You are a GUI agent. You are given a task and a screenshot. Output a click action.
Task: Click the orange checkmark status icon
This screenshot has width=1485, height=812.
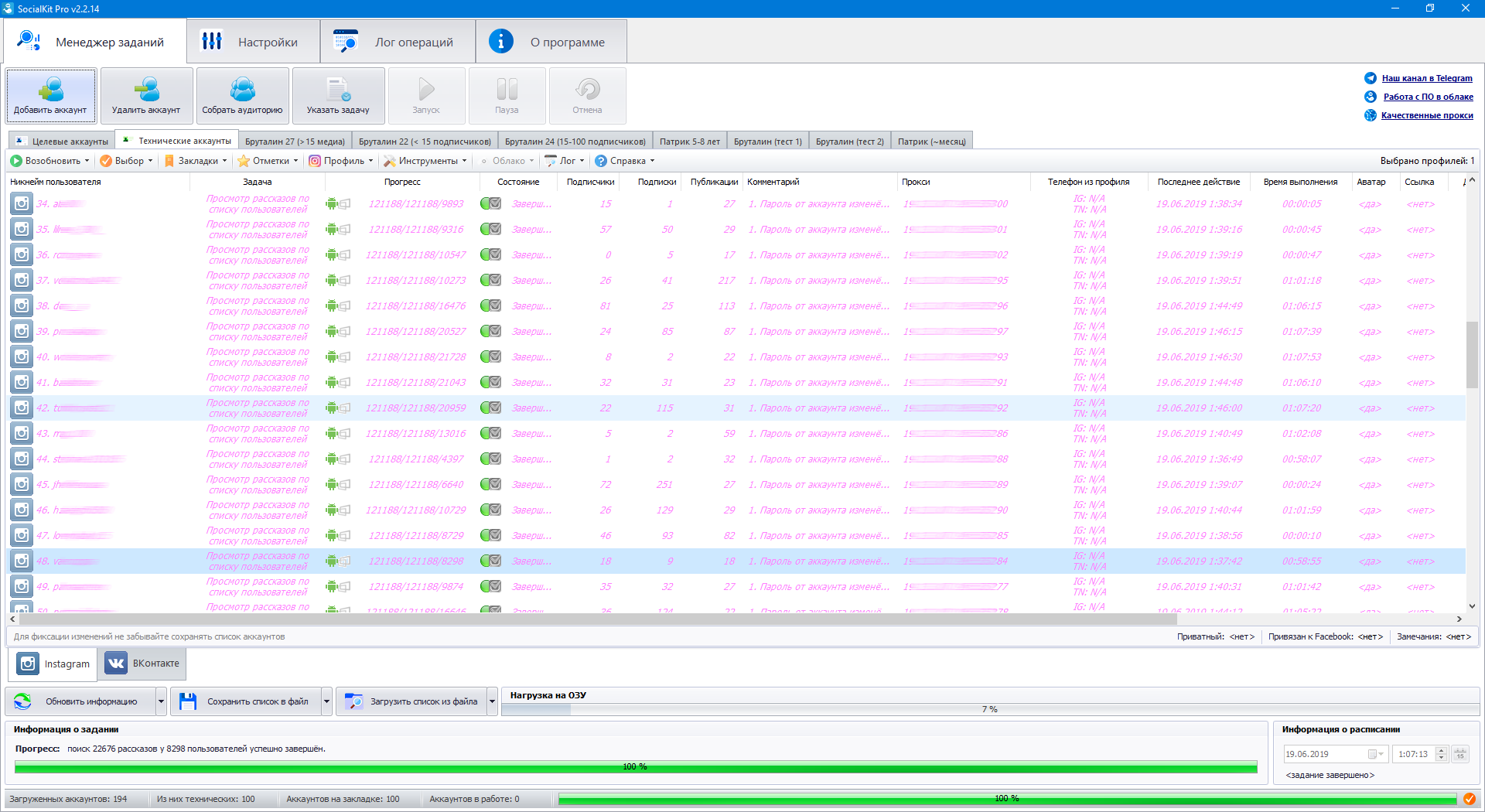coord(1469,799)
